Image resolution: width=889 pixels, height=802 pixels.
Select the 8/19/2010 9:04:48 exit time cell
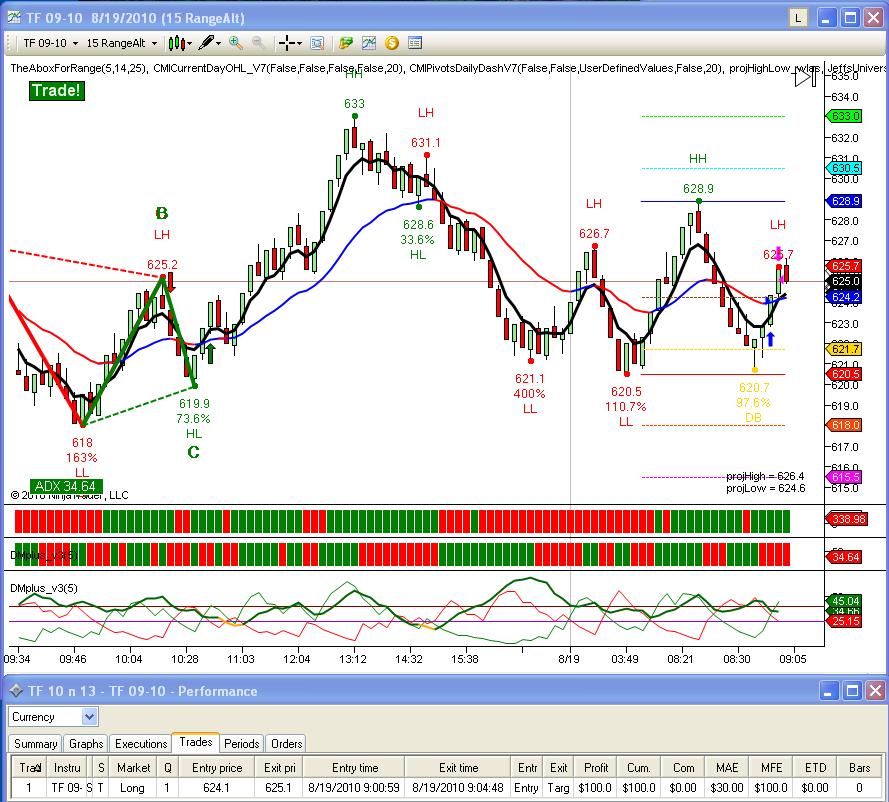[458, 788]
